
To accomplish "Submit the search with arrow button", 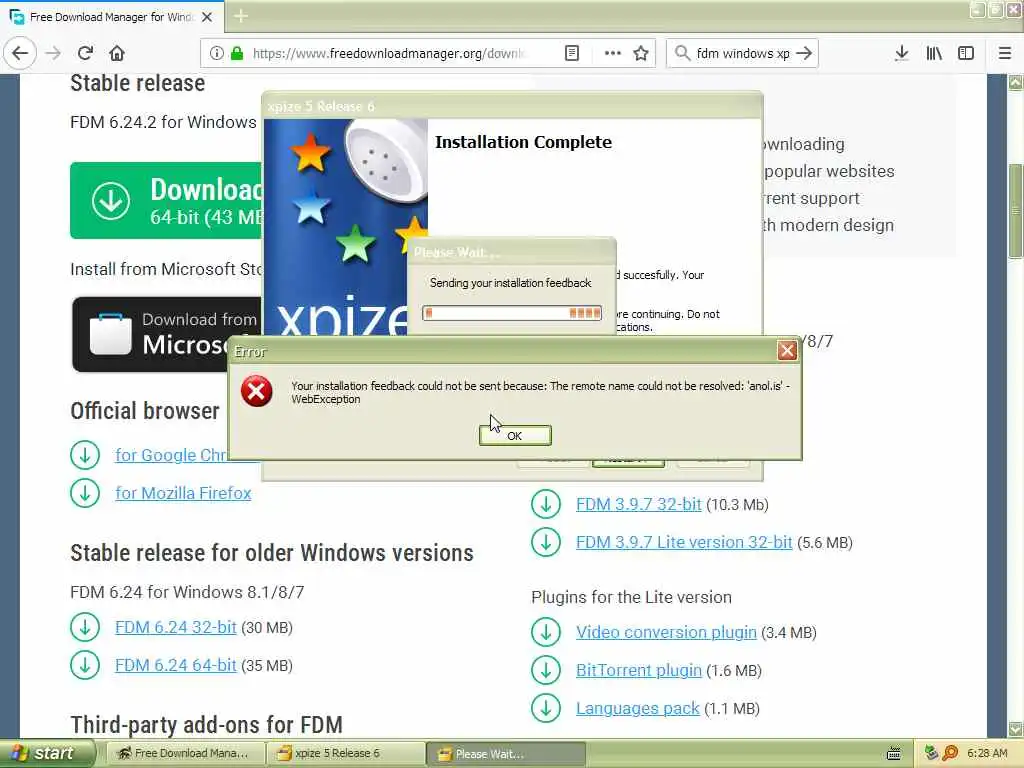I will click(x=805, y=53).
